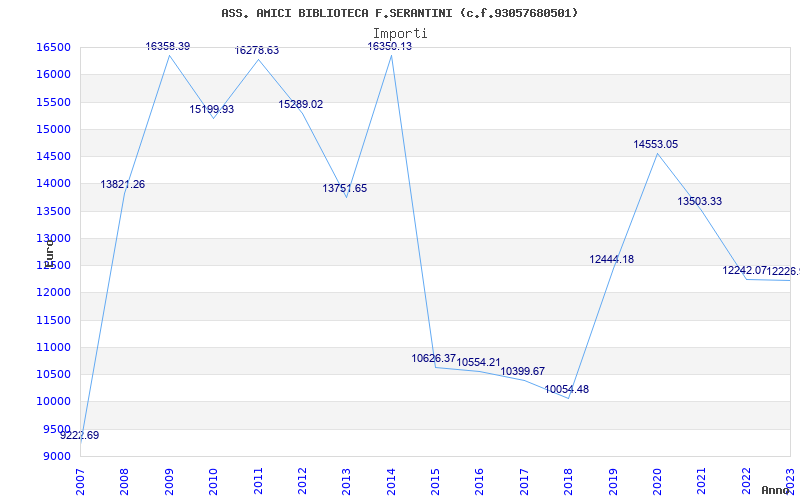The width and height of the screenshot is (800, 500).
Task: Click x-axis year 2016
Action: coord(480,481)
